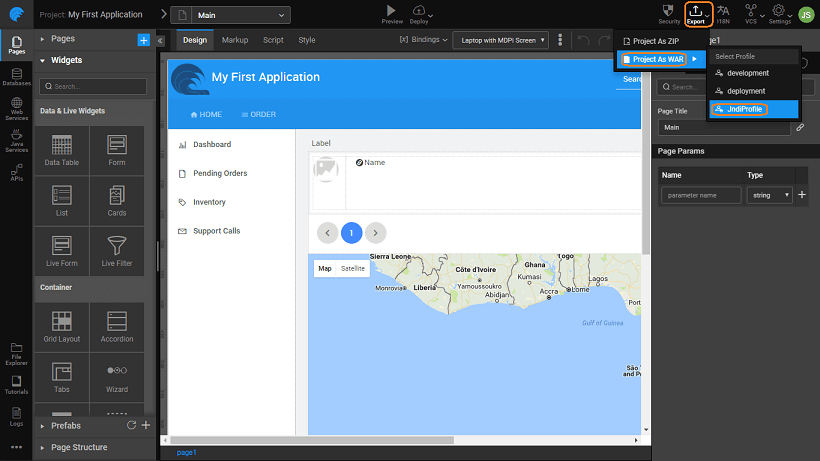The image size is (820, 461).
Task: Switch map to Satellite view
Action: (353, 268)
